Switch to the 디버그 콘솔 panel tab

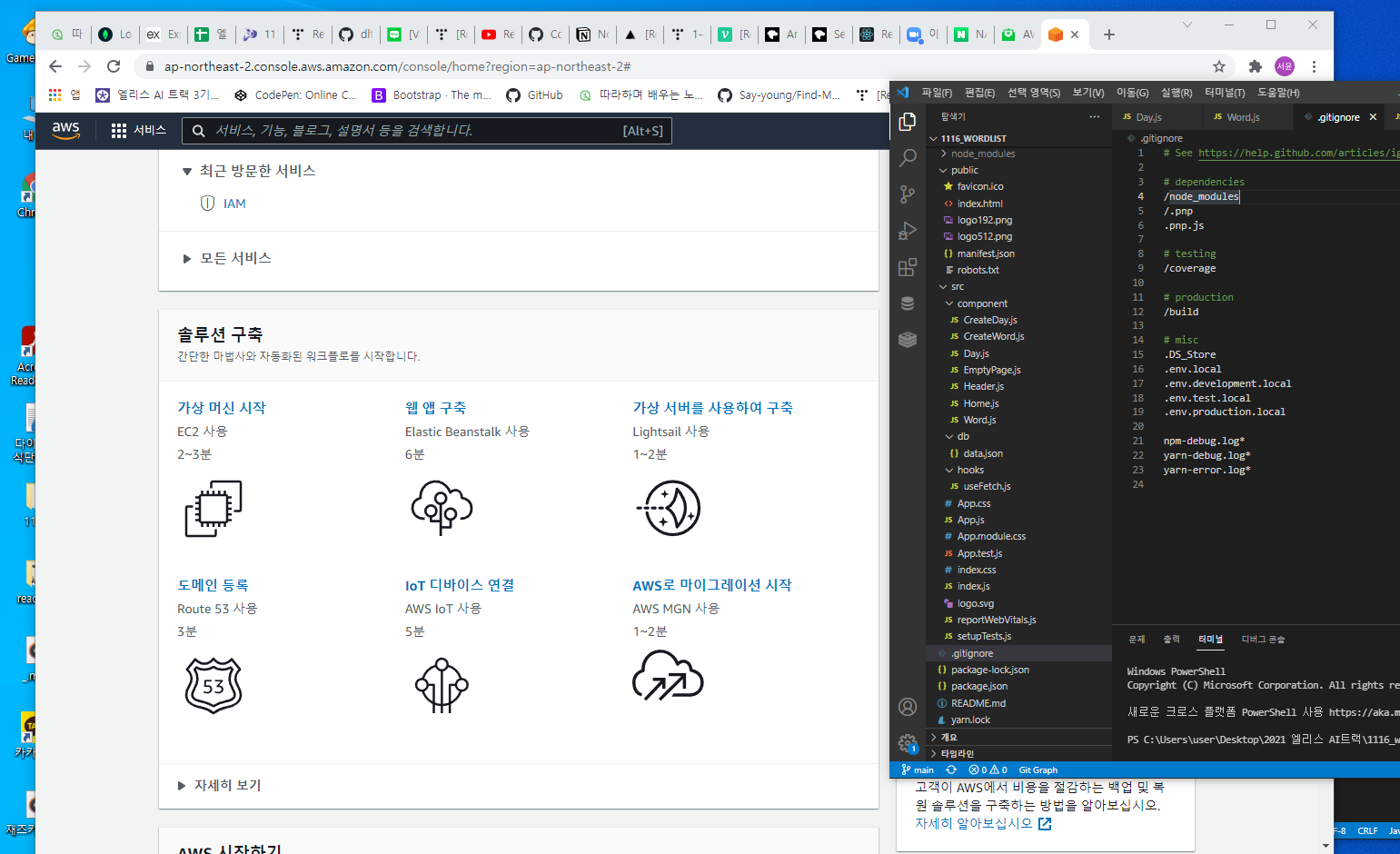1263,640
